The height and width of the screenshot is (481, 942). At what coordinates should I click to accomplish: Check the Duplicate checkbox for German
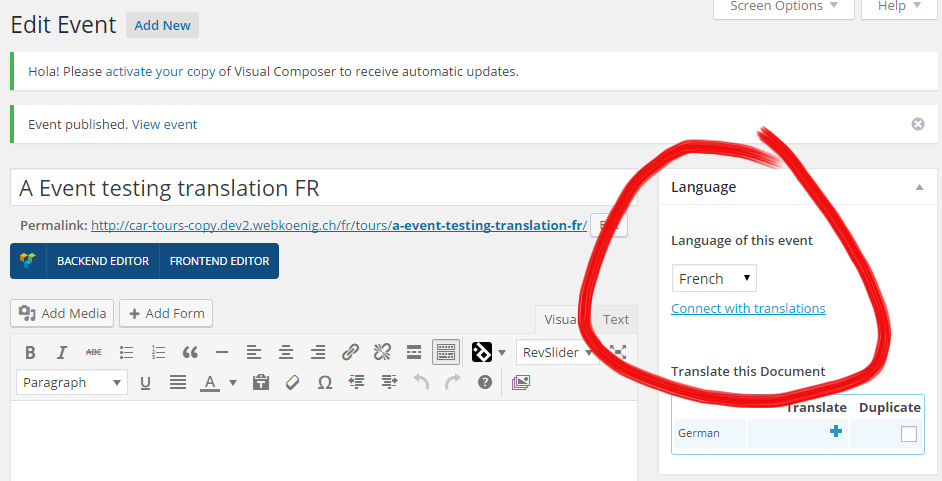tap(908, 434)
